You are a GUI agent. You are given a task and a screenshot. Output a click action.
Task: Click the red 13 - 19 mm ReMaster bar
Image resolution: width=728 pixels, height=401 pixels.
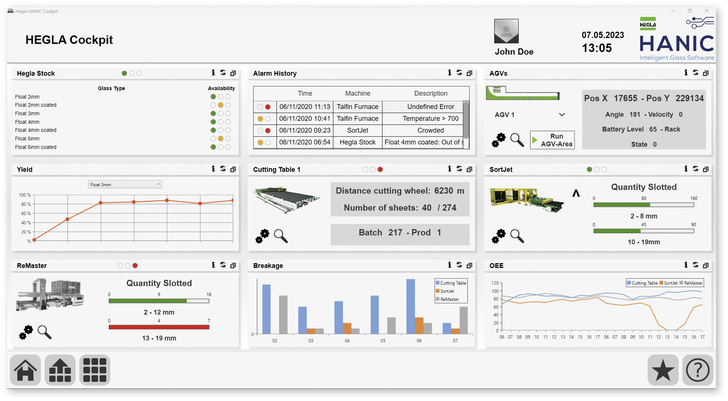pos(159,325)
